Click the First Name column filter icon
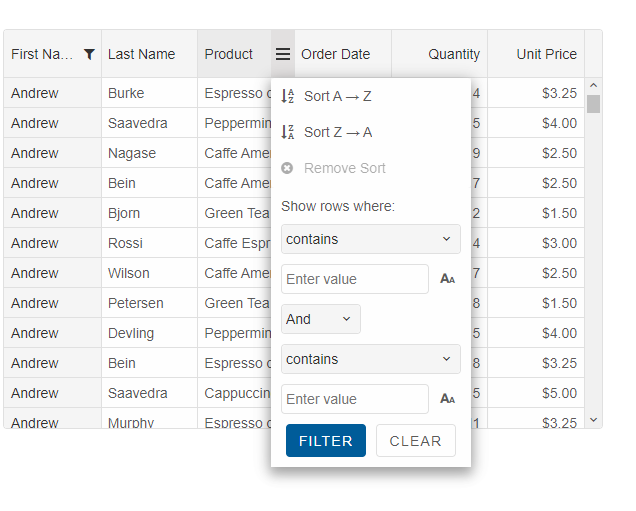Image resolution: width=636 pixels, height=511 pixels. coord(89,55)
